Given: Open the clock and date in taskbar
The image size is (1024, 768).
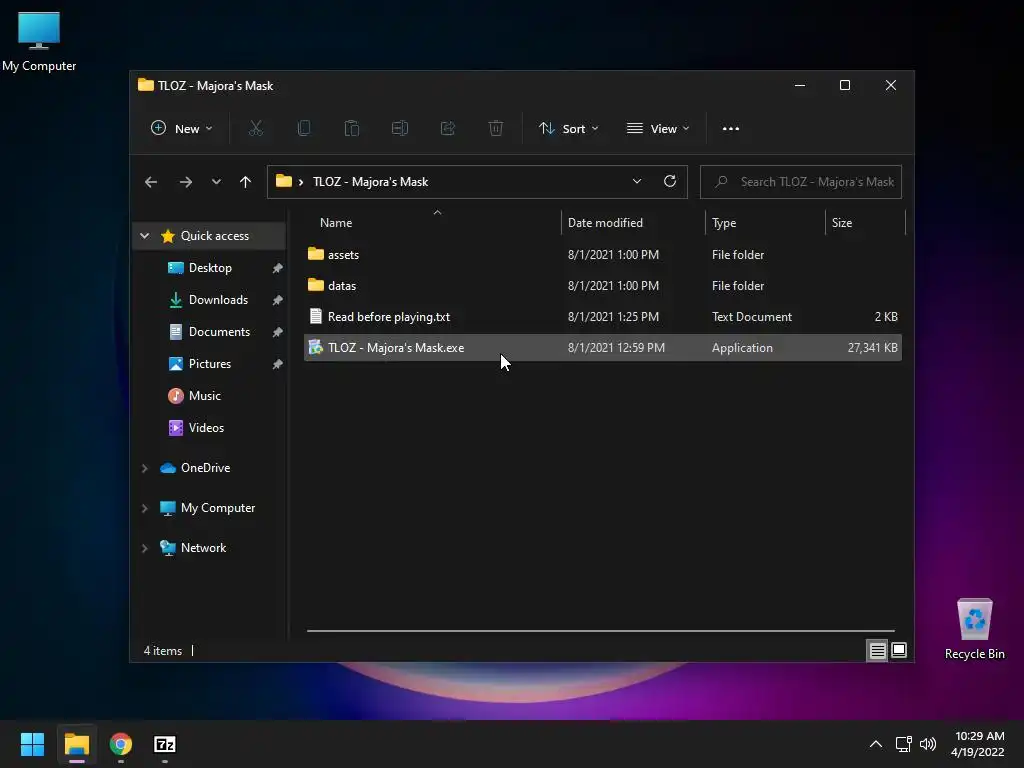Looking at the screenshot, I should 978,744.
